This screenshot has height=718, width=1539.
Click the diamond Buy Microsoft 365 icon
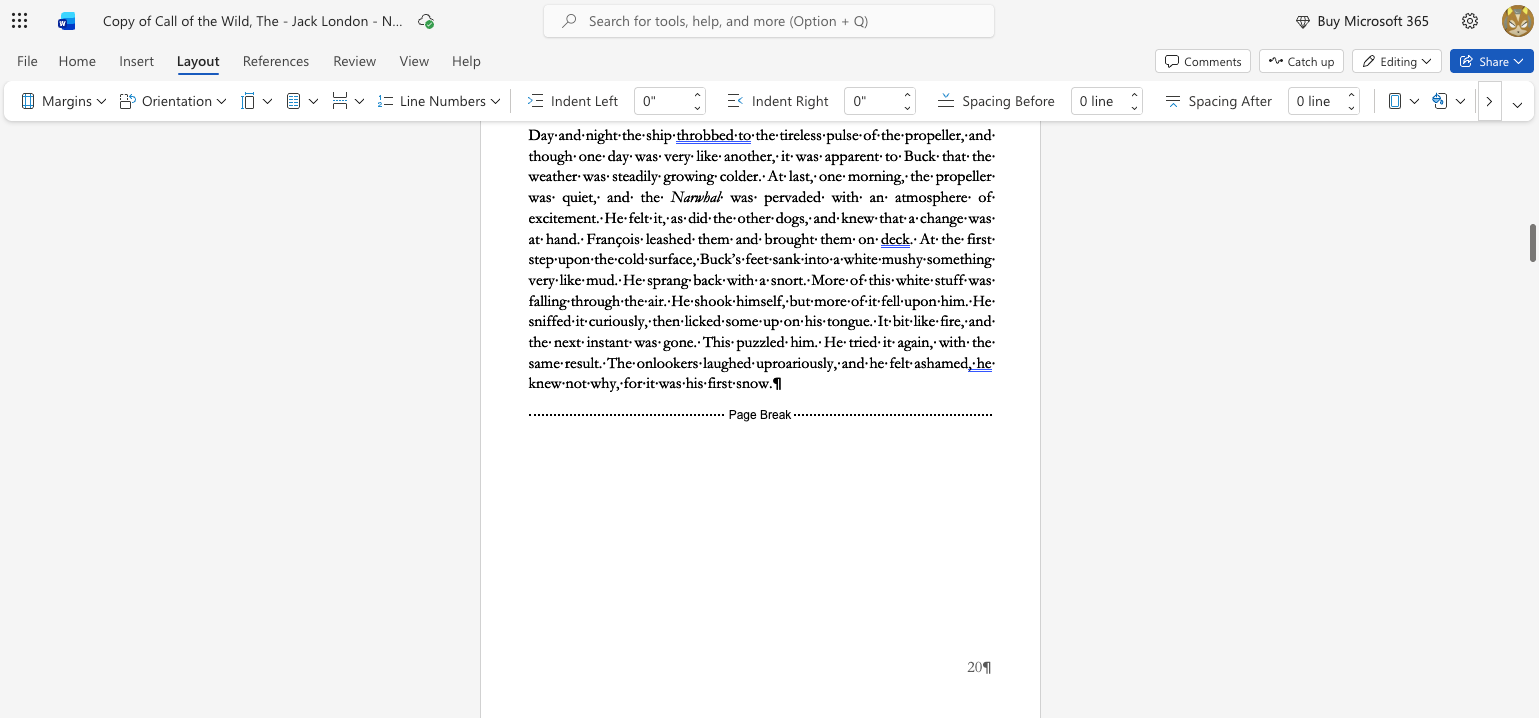pos(1303,21)
